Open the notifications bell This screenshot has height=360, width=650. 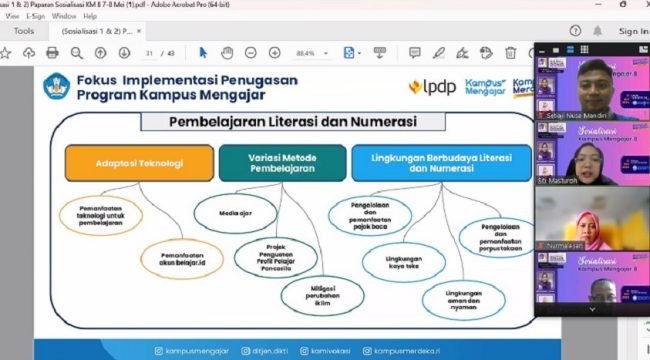597,31
